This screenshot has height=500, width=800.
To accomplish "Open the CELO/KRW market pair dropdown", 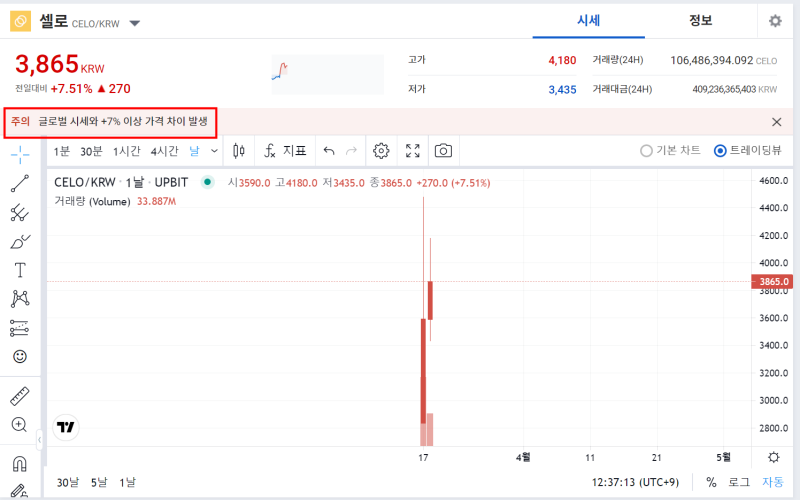I will pyautogui.click(x=135, y=23).
